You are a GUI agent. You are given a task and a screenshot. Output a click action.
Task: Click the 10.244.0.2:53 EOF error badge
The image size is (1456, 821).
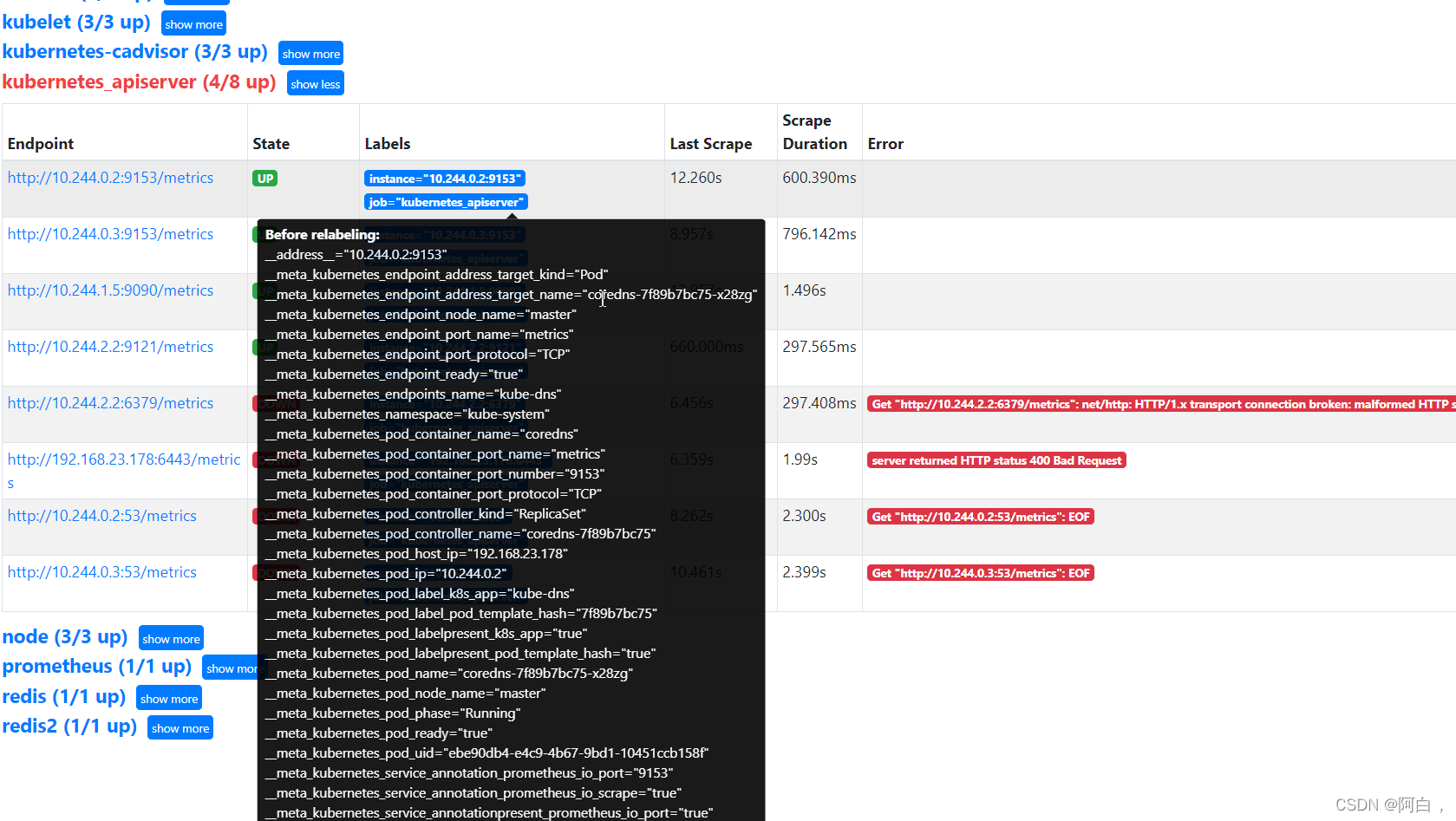tap(981, 517)
